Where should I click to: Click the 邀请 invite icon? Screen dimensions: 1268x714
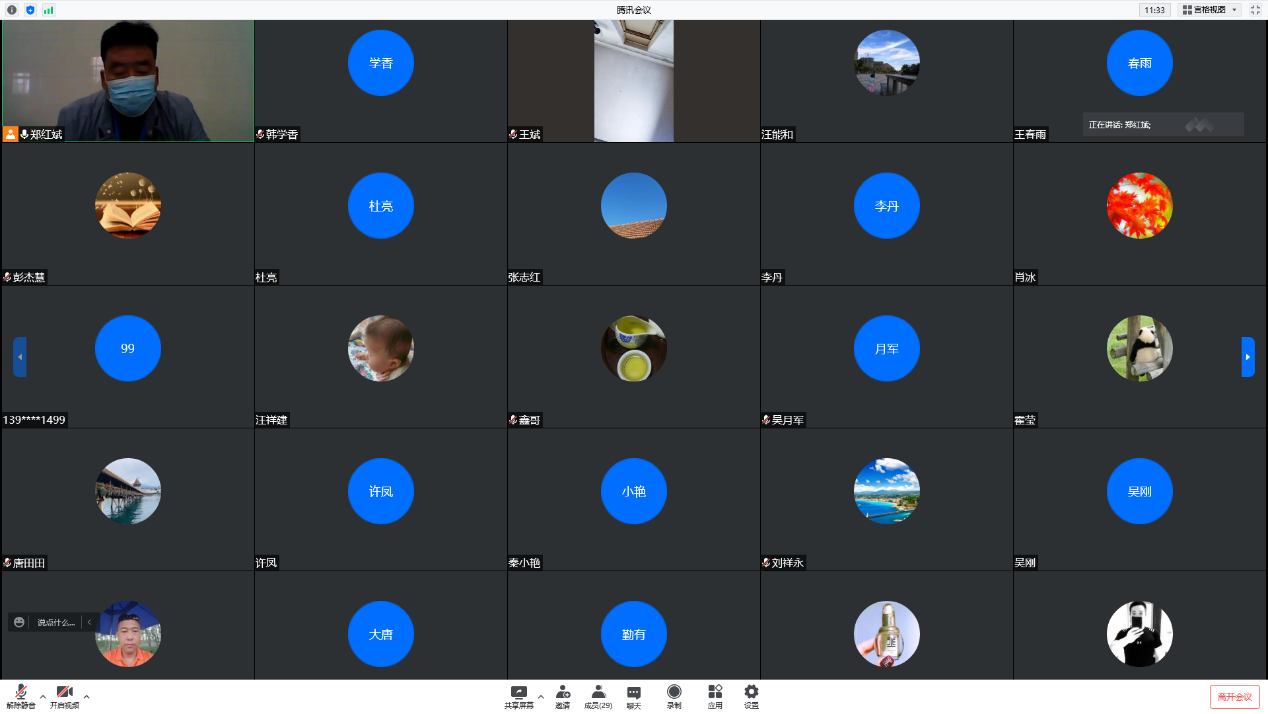click(x=563, y=696)
